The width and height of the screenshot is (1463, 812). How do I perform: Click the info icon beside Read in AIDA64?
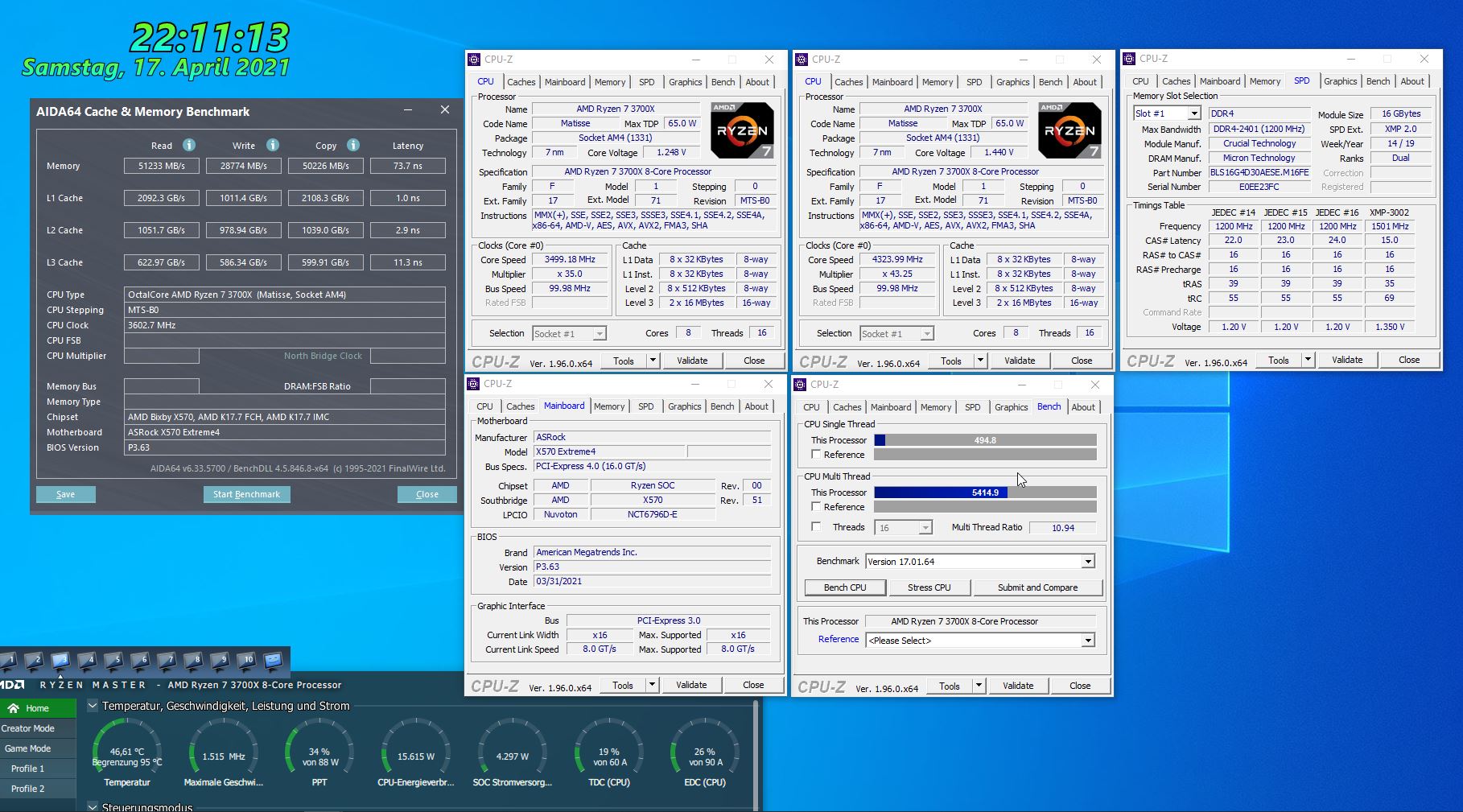pyautogui.click(x=188, y=145)
